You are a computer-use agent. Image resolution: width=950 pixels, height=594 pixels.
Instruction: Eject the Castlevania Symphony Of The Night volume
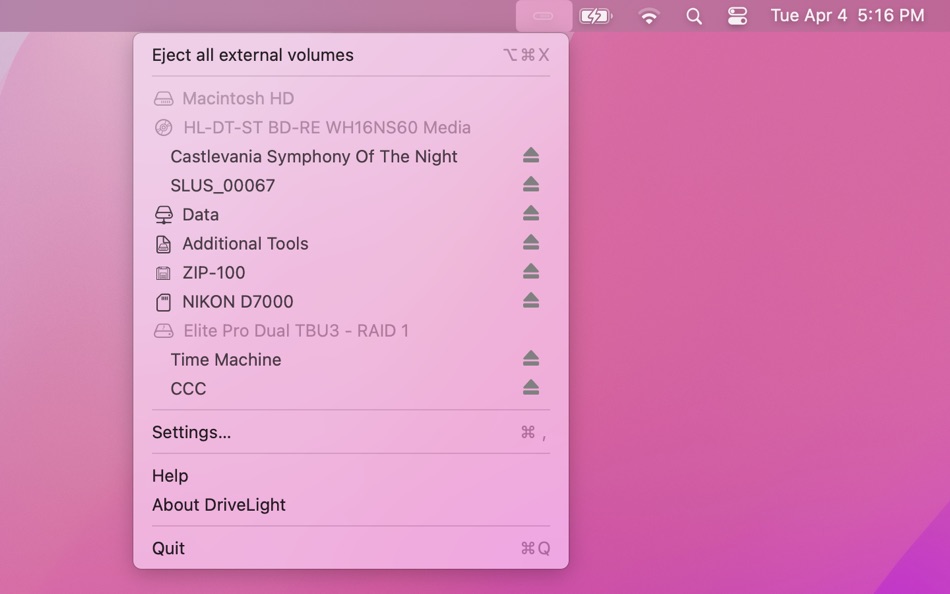coord(531,156)
